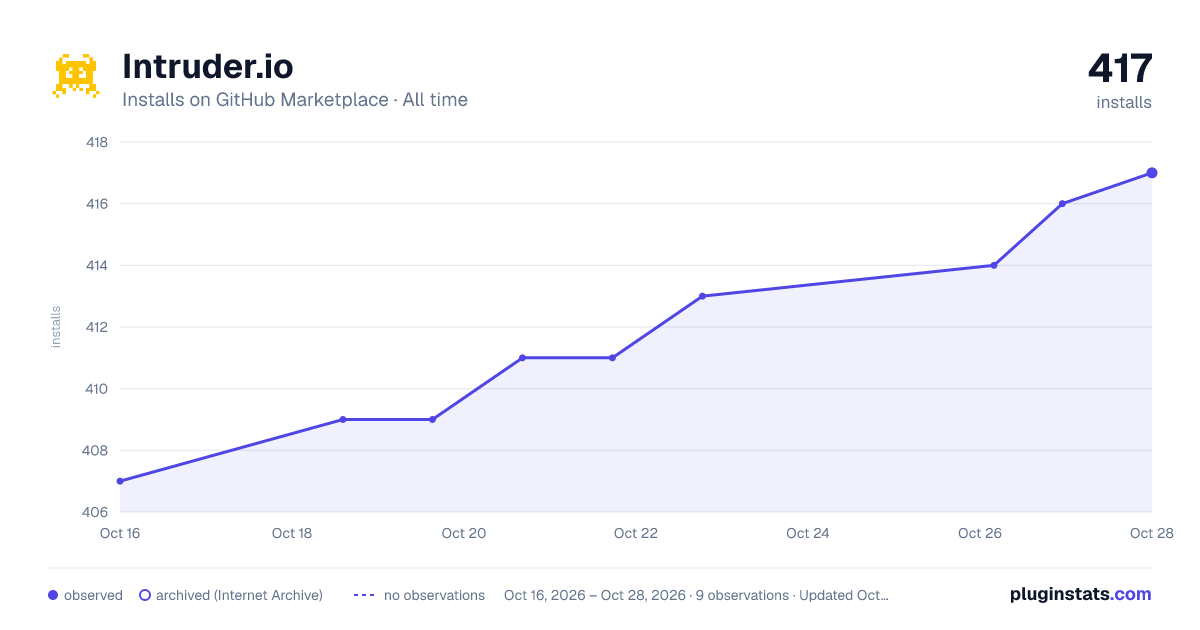The width and height of the screenshot is (1200, 630).
Task: Select the second data point at 411 installs
Action: 612,358
